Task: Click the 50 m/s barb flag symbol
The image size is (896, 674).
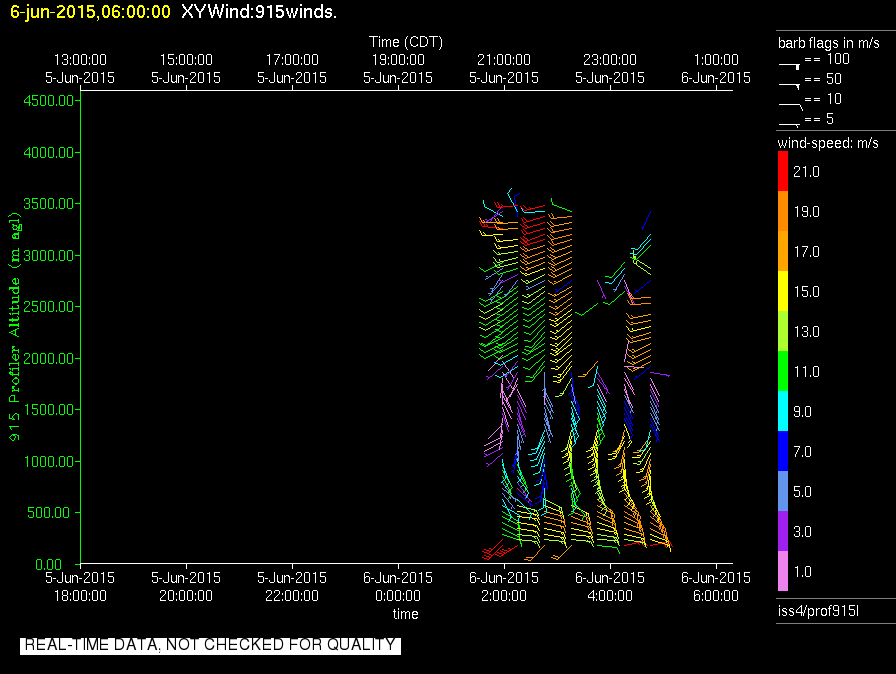Action: [790, 85]
